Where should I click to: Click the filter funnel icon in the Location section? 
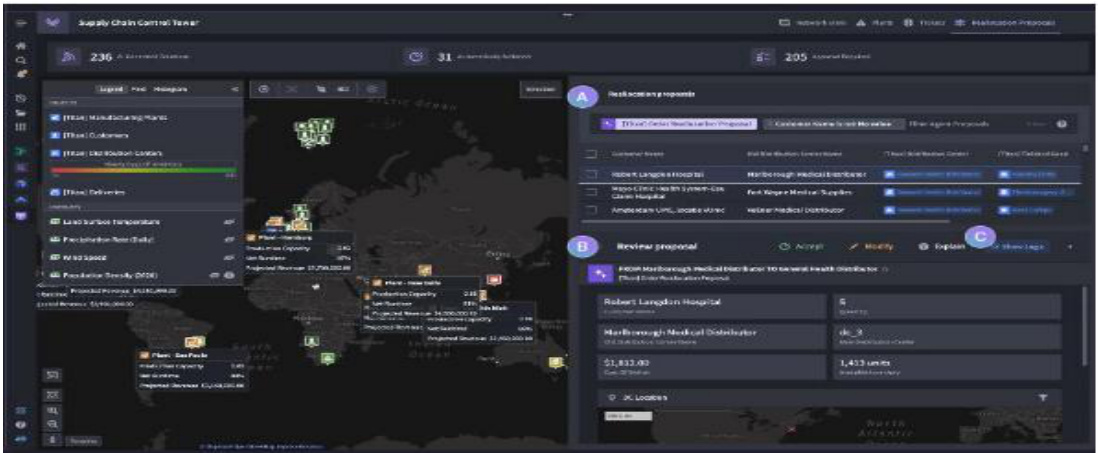(x=1043, y=397)
